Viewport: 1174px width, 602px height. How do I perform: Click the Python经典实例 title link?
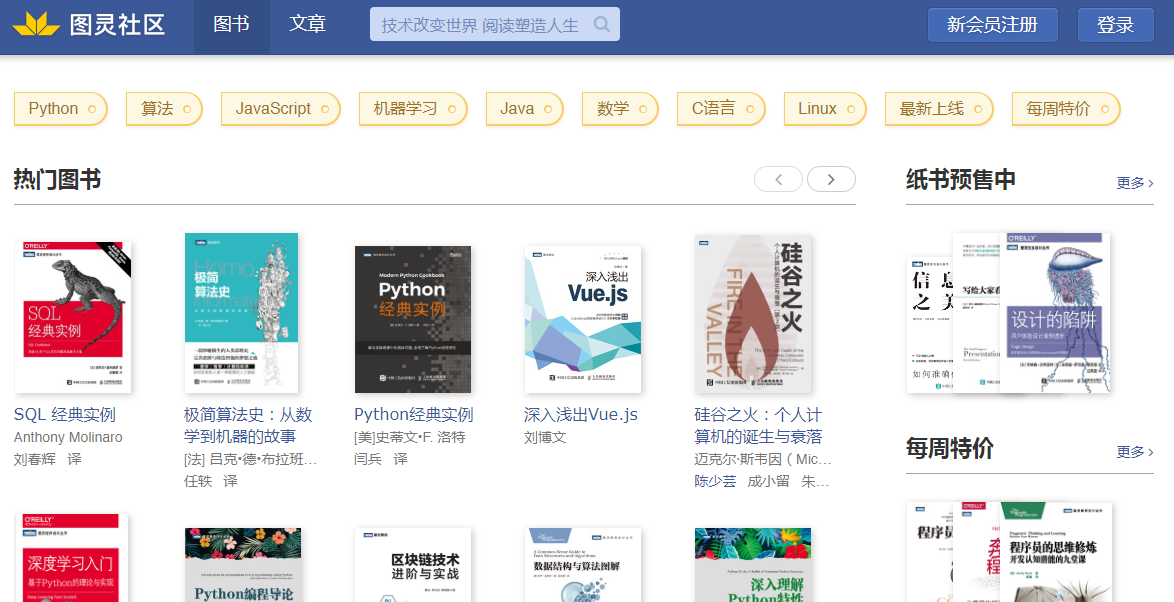point(413,415)
